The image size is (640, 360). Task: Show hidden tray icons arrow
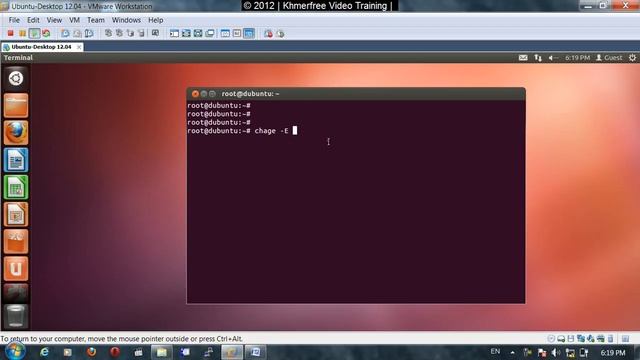[x=512, y=352]
